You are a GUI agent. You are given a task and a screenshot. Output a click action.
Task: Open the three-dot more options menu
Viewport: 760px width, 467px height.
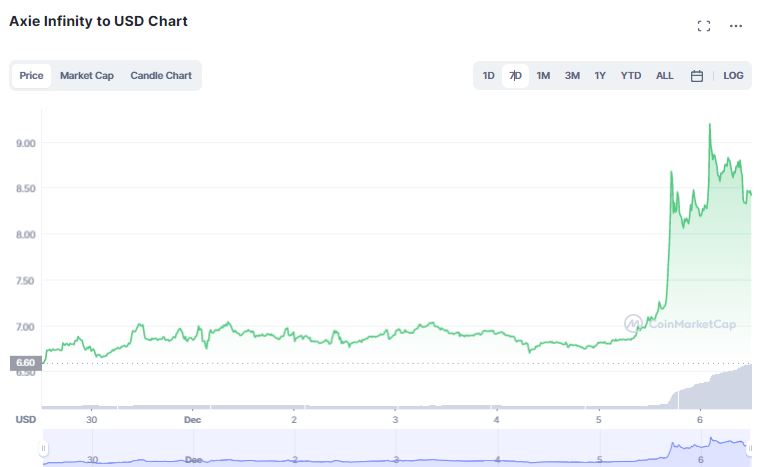(736, 26)
